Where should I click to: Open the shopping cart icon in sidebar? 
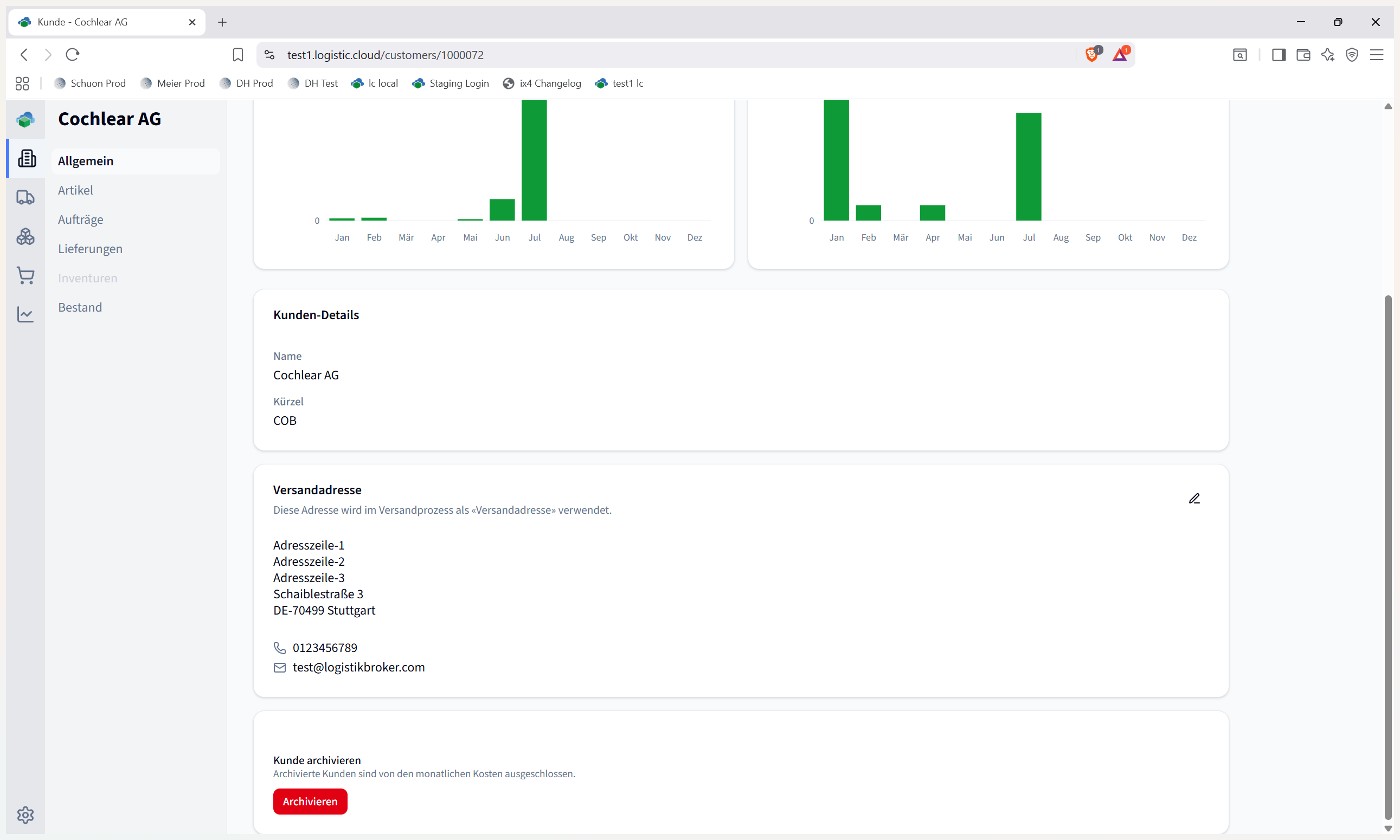pos(25,275)
